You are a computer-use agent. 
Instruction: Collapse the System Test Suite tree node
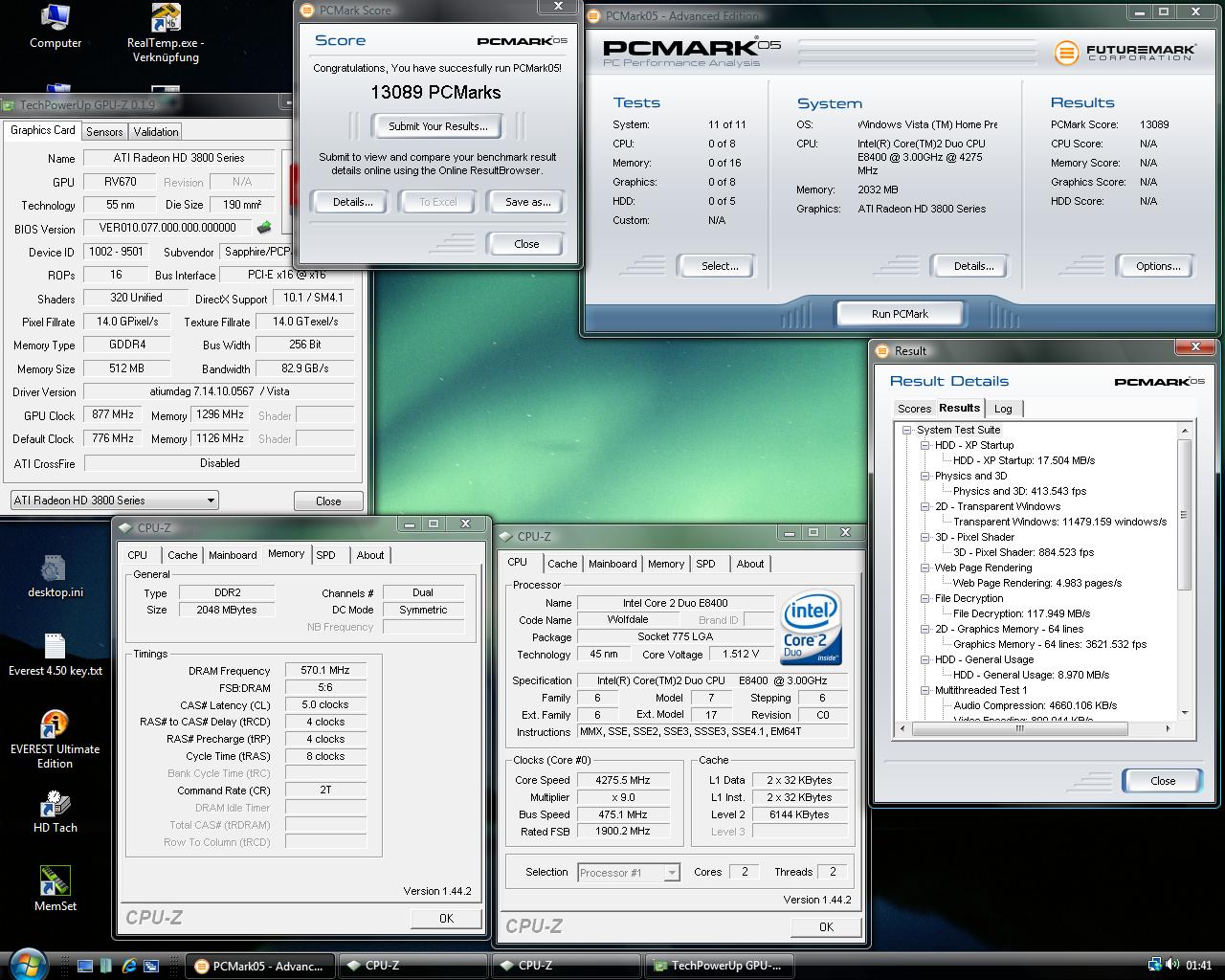[x=907, y=430]
